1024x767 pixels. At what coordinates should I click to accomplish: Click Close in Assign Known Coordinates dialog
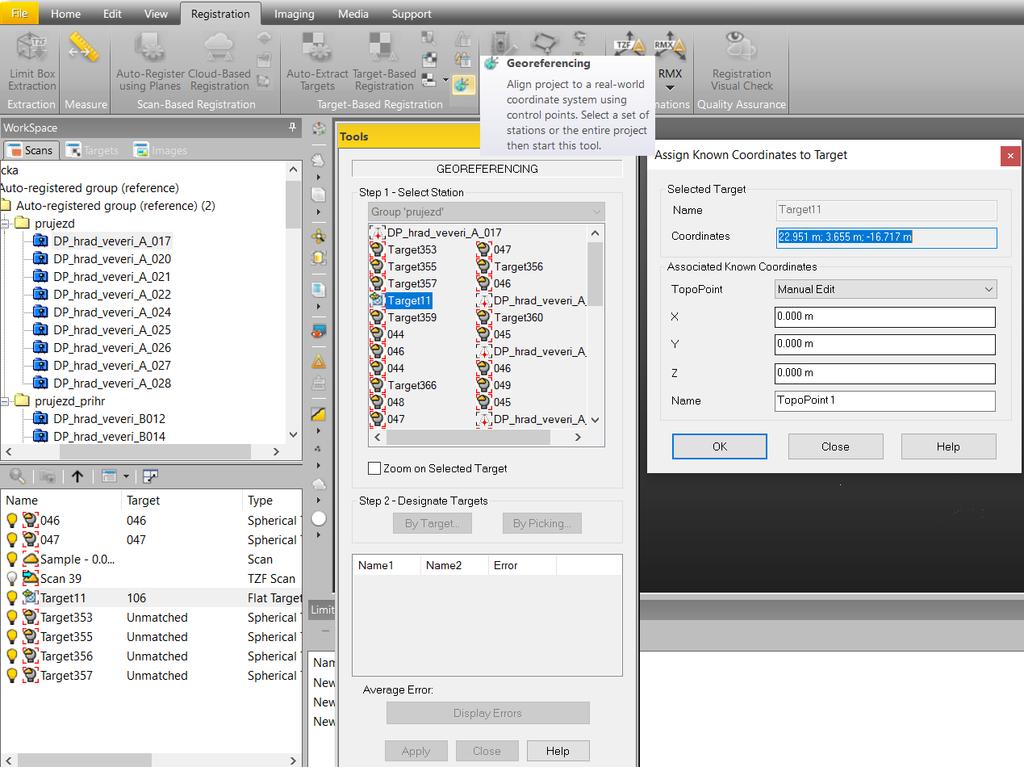(835, 446)
